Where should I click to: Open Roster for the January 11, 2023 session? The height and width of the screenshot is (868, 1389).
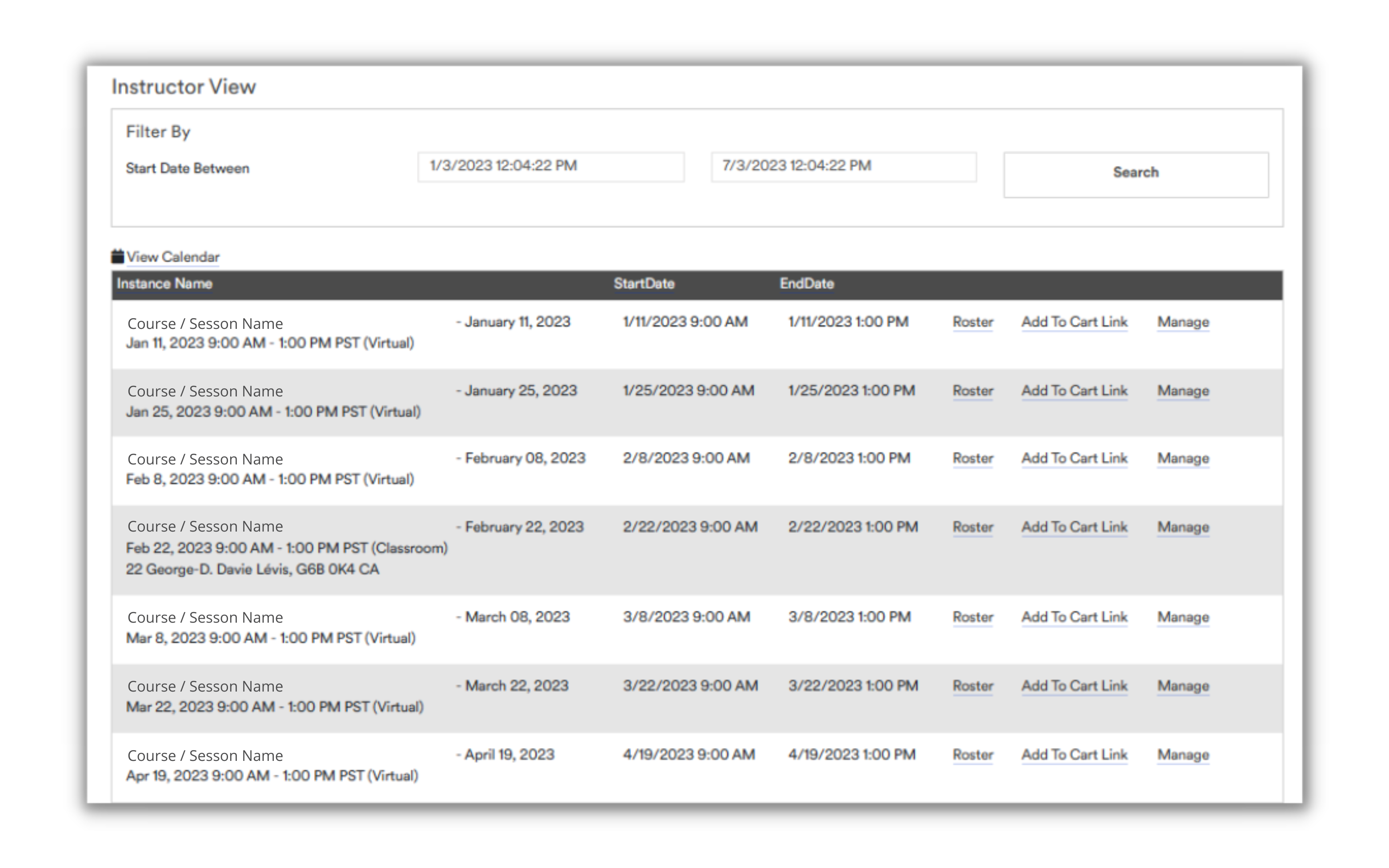pyautogui.click(x=973, y=322)
